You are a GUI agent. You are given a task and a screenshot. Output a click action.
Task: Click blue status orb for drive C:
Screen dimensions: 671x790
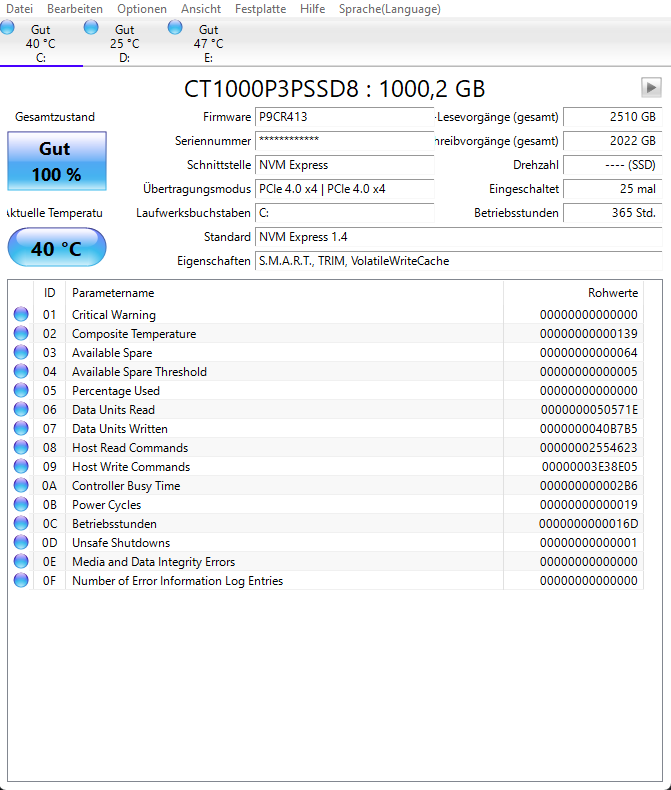7,27
